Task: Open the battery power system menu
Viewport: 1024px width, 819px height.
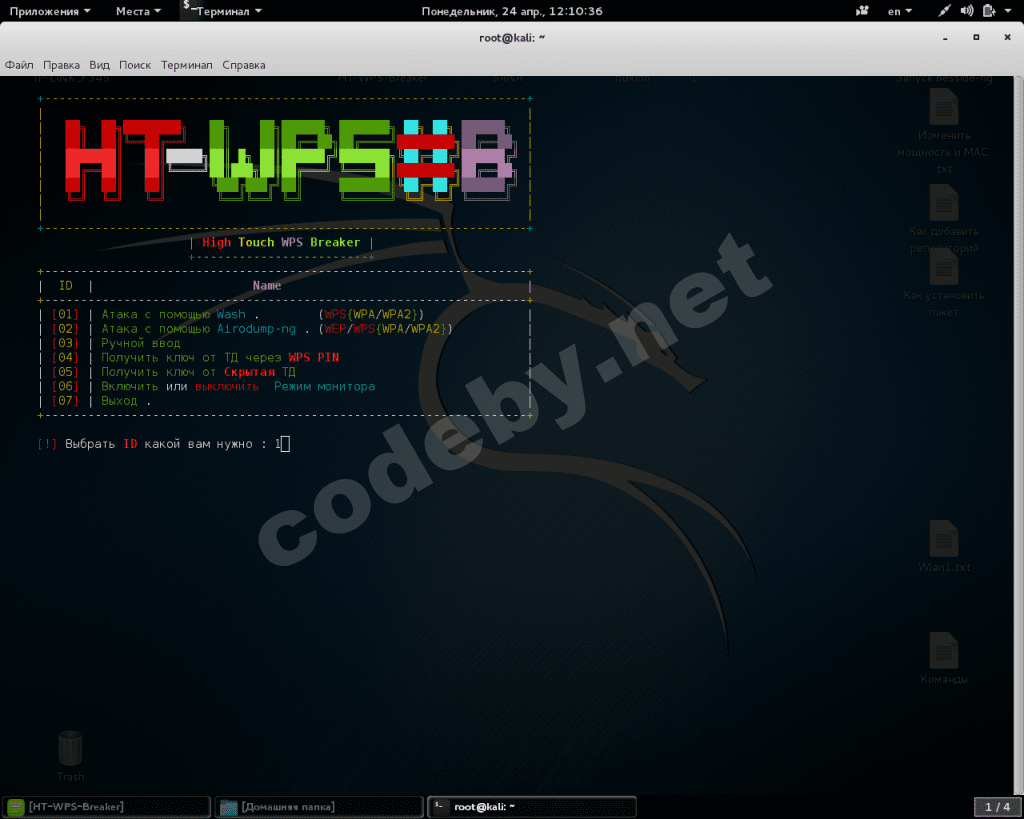Action: tap(997, 11)
